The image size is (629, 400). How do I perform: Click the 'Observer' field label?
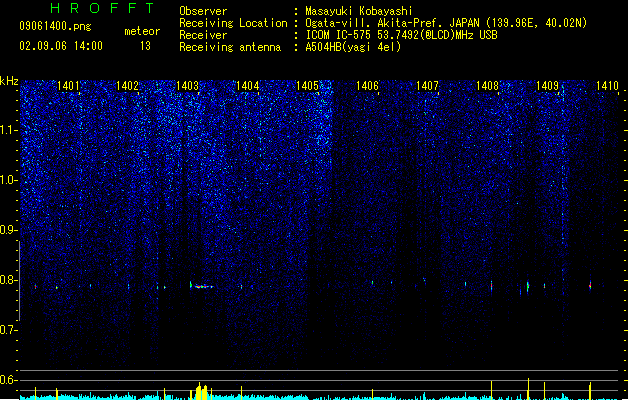203,11
